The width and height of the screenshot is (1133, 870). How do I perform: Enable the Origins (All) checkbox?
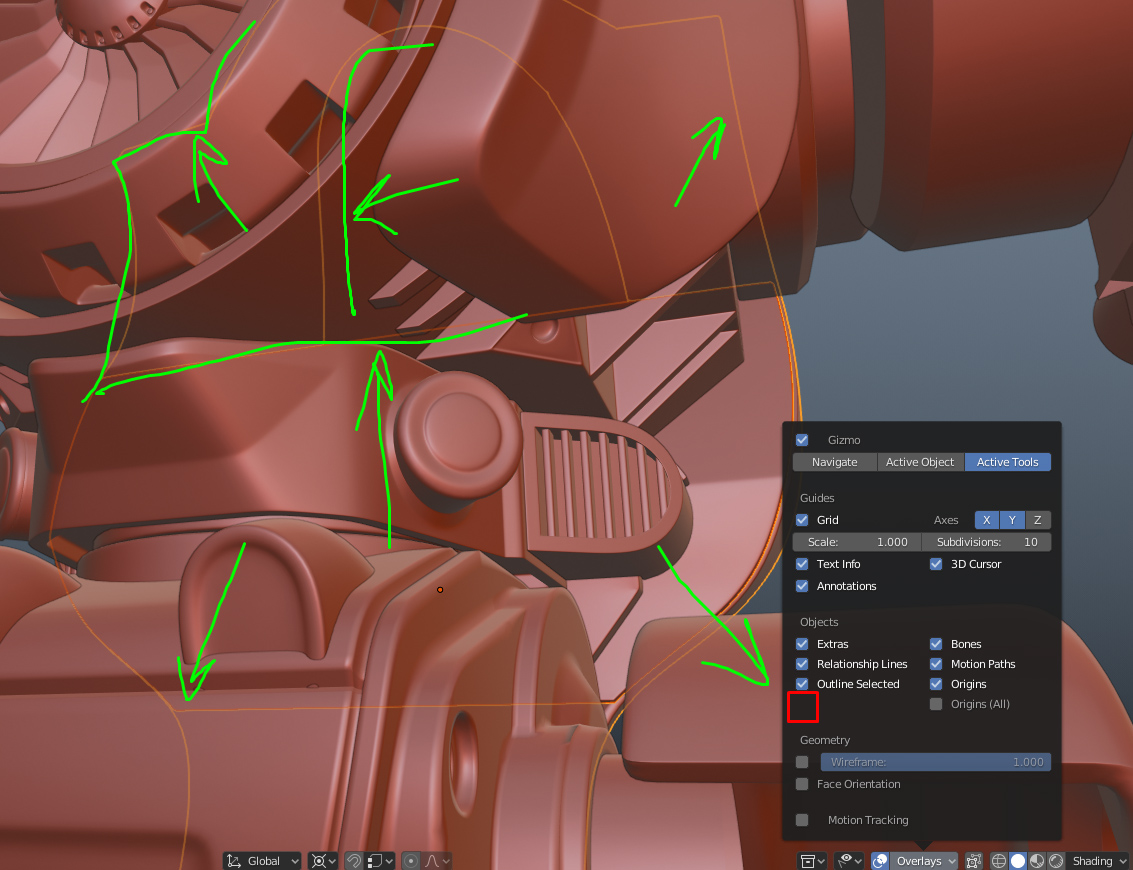pyautogui.click(x=936, y=704)
